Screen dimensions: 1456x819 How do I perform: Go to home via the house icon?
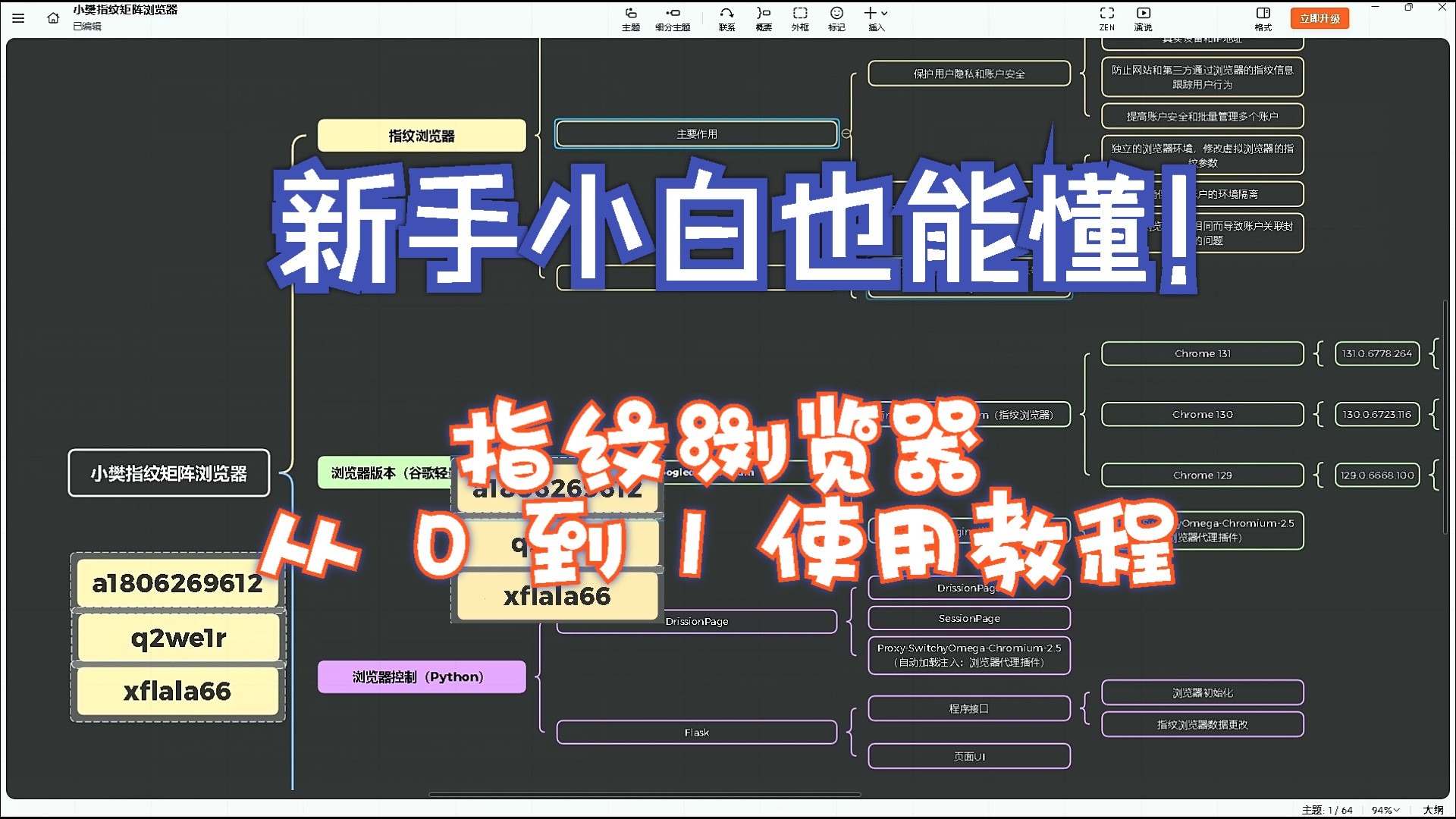tap(53, 17)
